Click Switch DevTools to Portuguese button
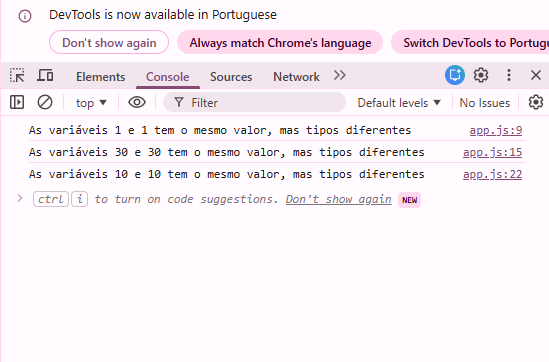The image size is (549, 362). click(470, 42)
